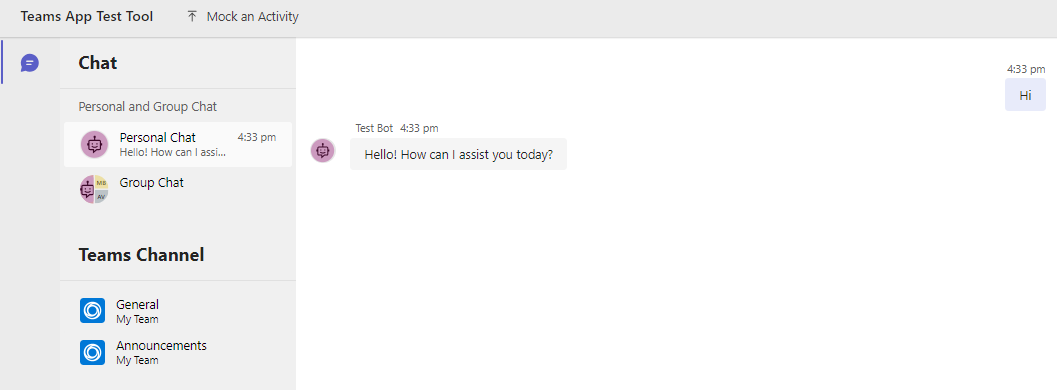Click the Teams App Test Tool title
Image resolution: width=1057 pixels, height=390 pixels.
point(87,16)
